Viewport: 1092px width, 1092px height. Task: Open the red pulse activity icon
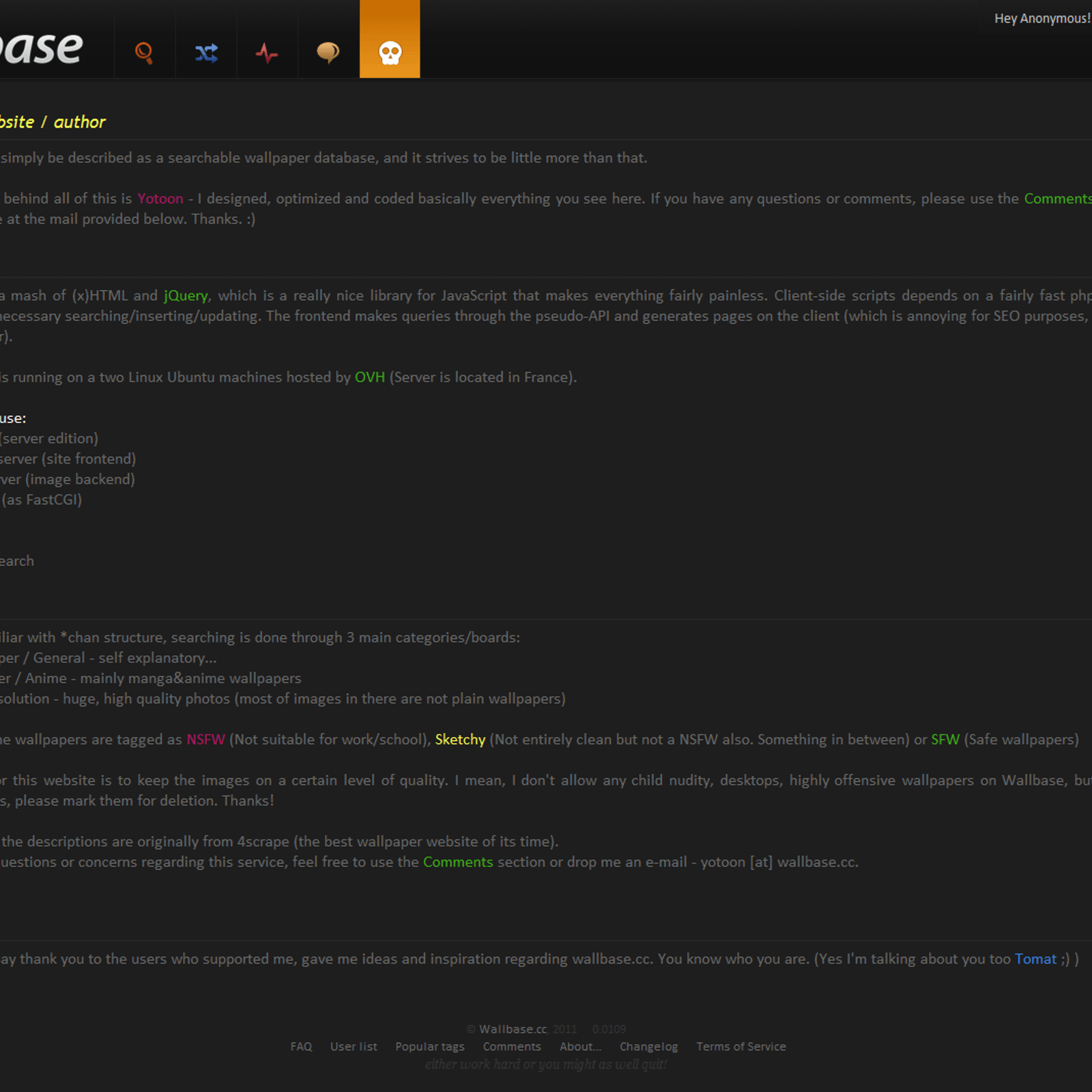(267, 53)
